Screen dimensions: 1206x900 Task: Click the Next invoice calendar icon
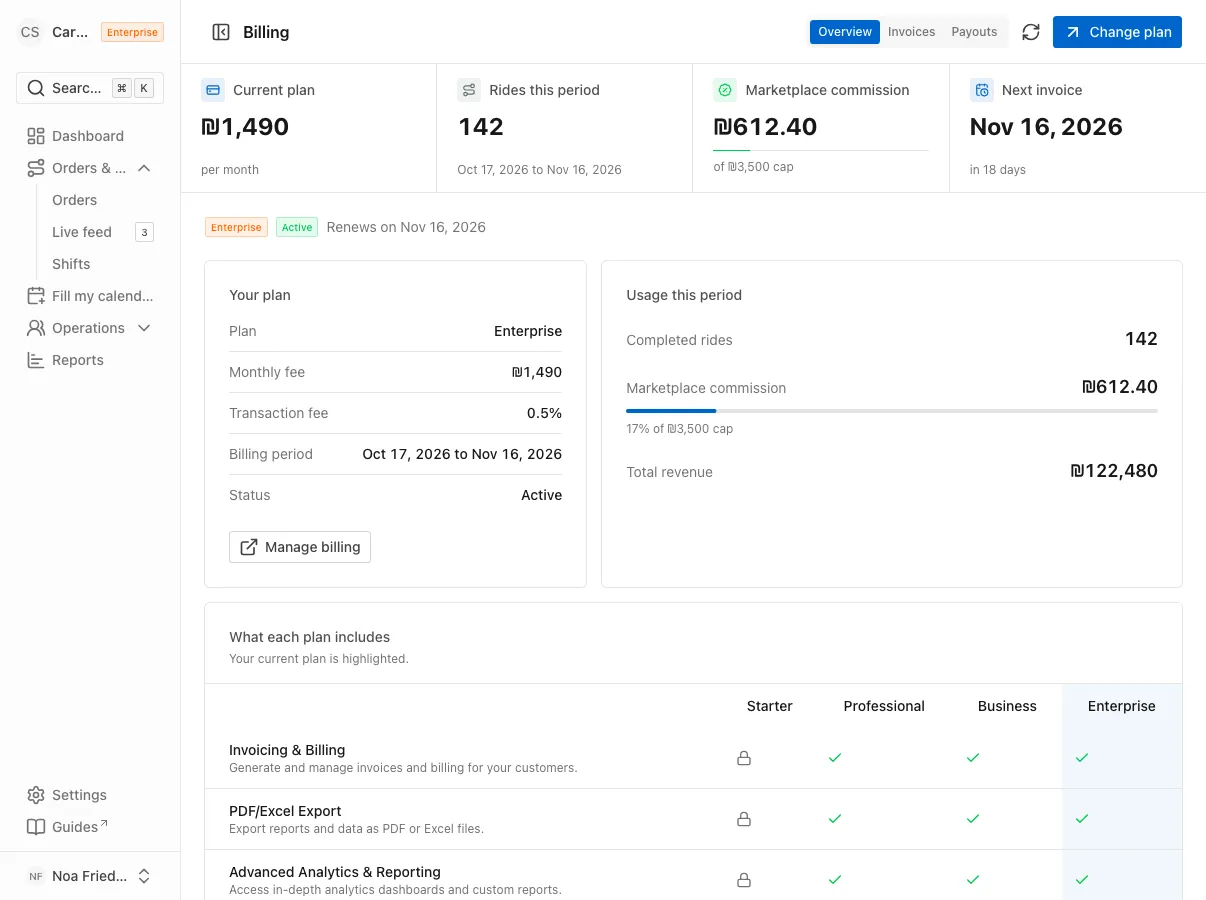click(982, 90)
